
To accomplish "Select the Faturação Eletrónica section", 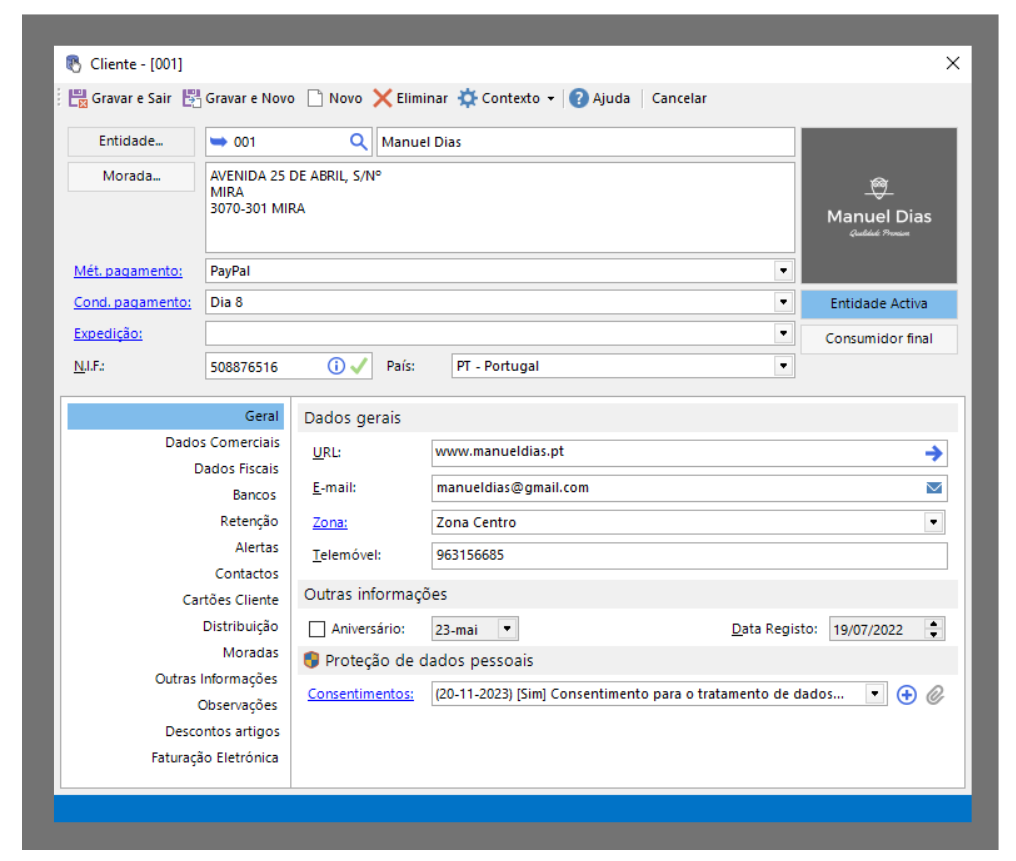I will pos(214,758).
